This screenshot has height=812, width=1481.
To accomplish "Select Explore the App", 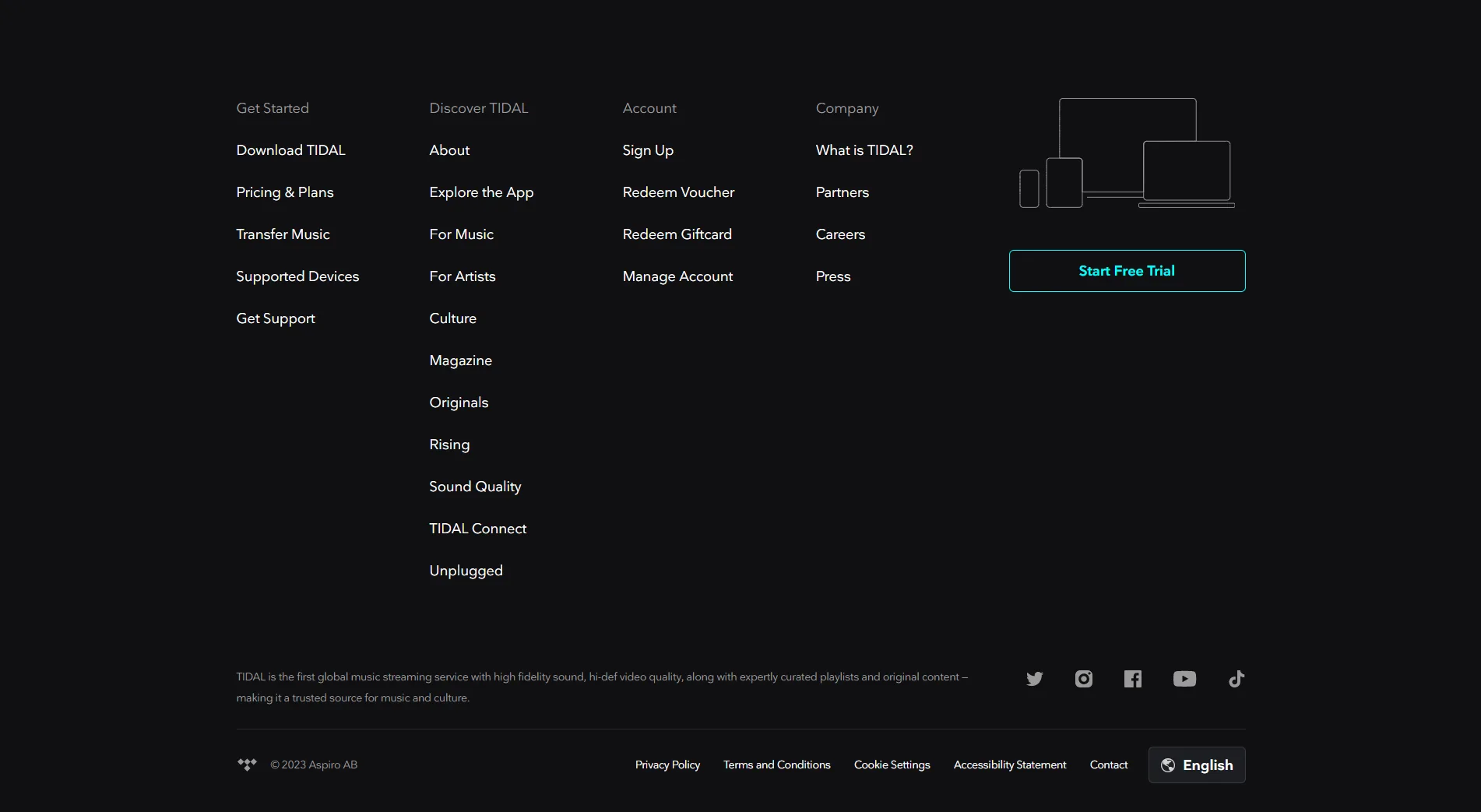I will pos(481,192).
